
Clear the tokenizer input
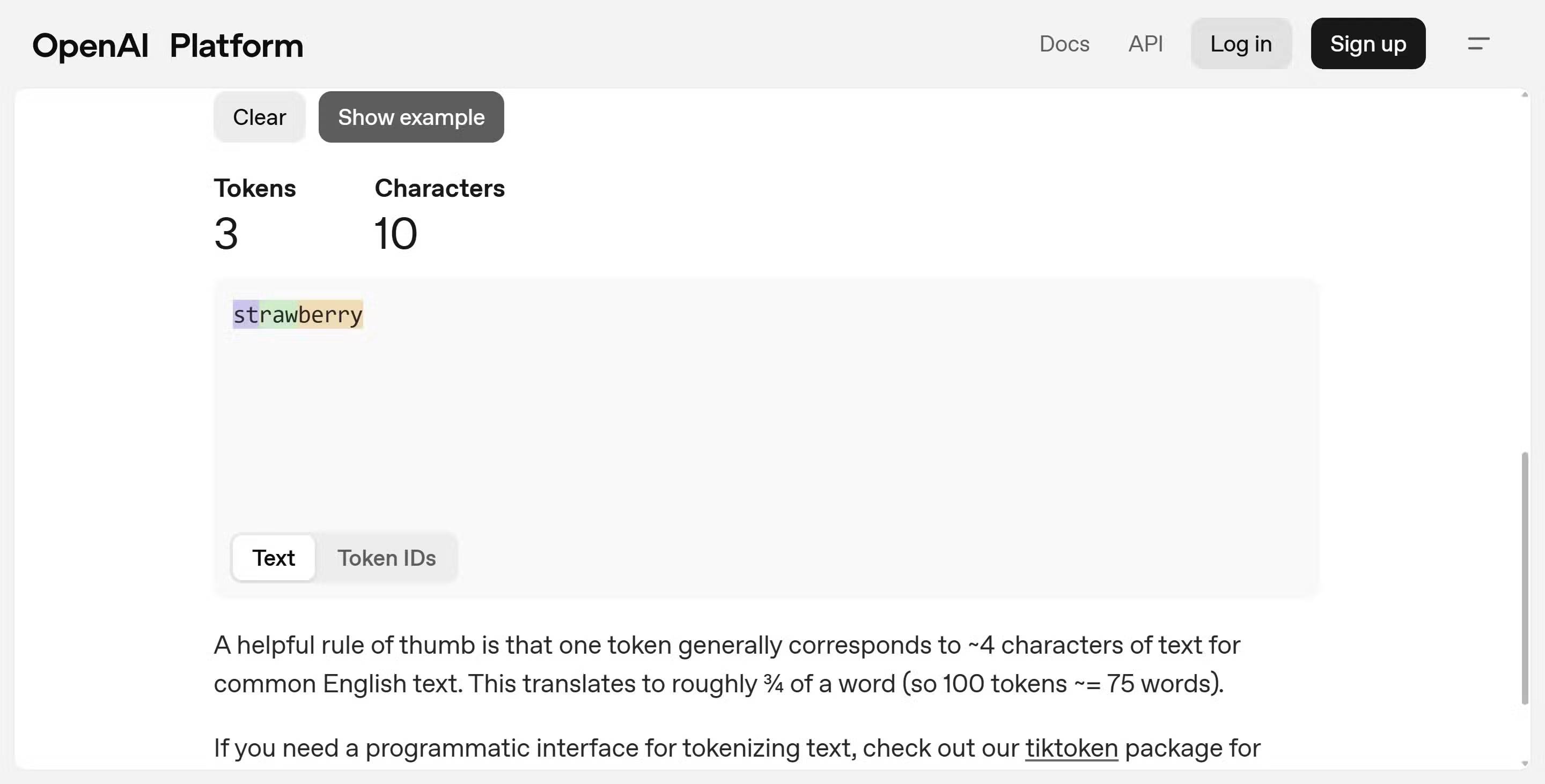tap(259, 117)
